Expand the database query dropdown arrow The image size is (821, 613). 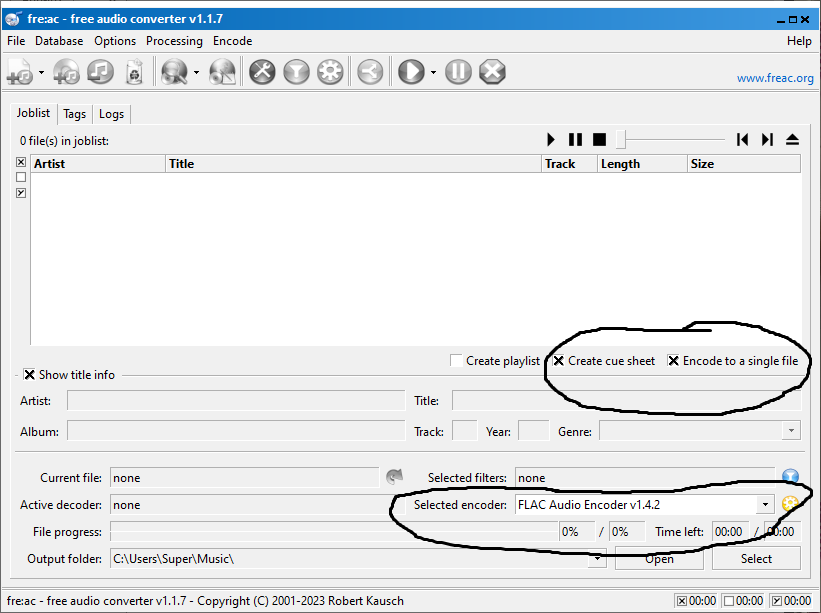pyautogui.click(x=196, y=72)
